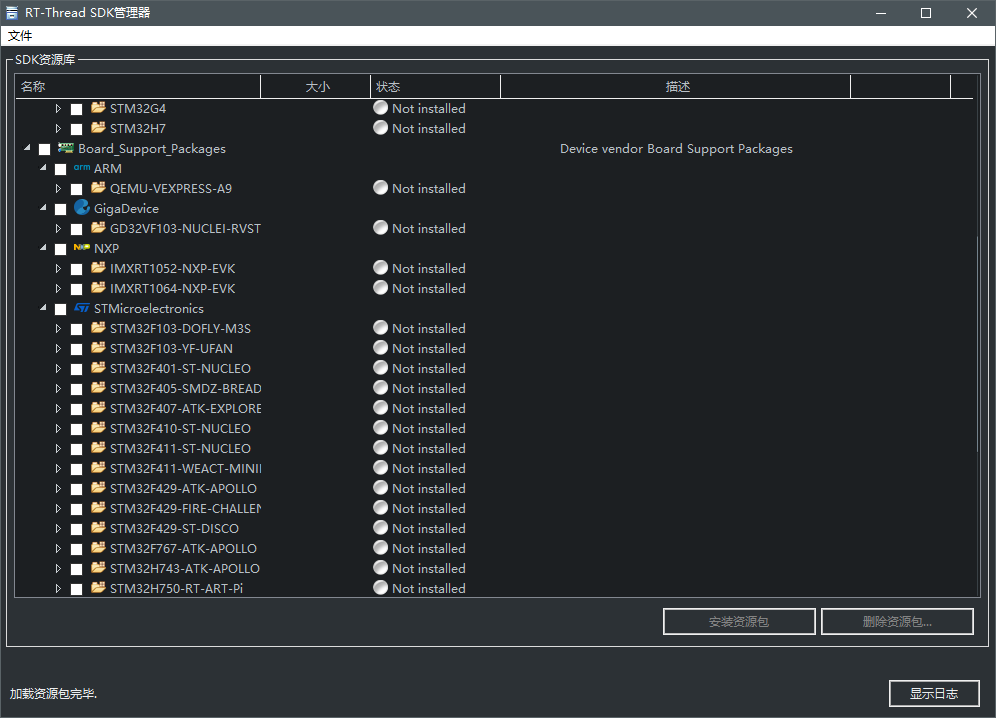Collapse the STMicroelectronics vendor node
The height and width of the screenshot is (718, 996).
click(43, 308)
